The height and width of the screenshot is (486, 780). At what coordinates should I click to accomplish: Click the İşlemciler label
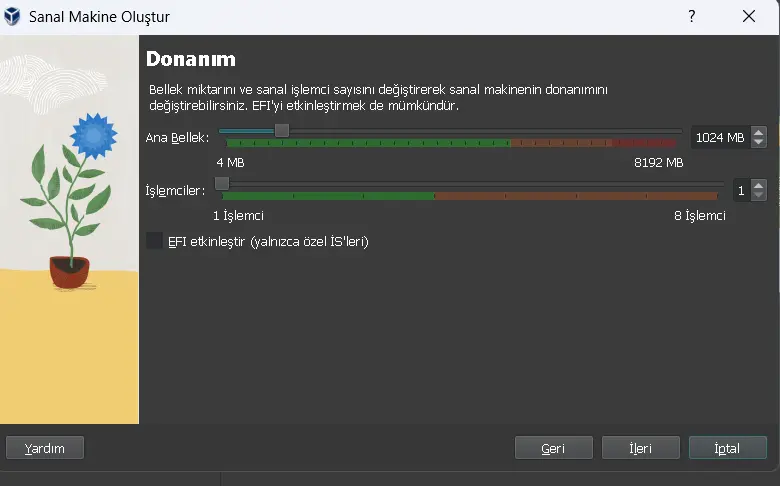(x=175, y=191)
